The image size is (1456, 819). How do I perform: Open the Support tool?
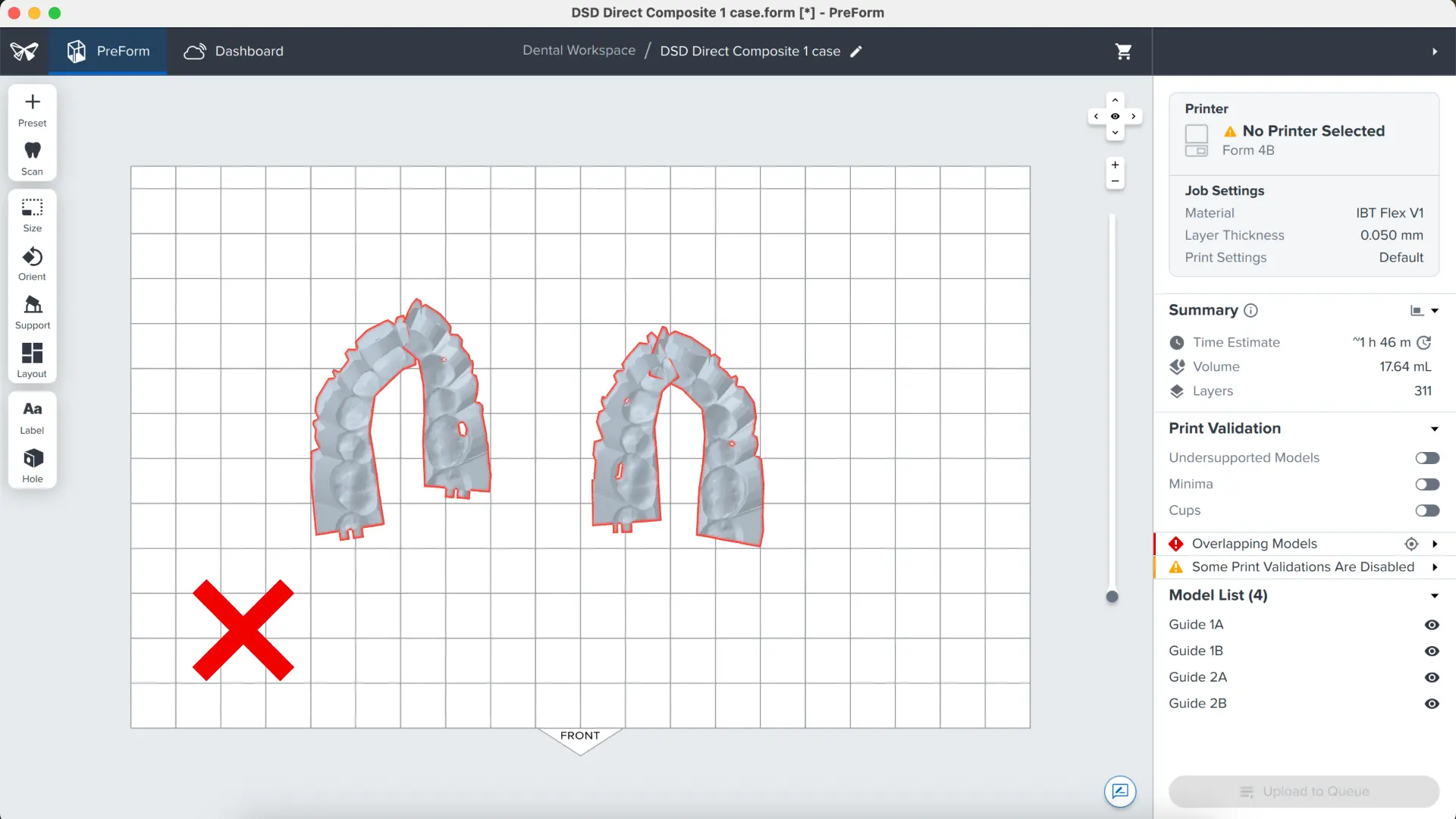tap(32, 312)
